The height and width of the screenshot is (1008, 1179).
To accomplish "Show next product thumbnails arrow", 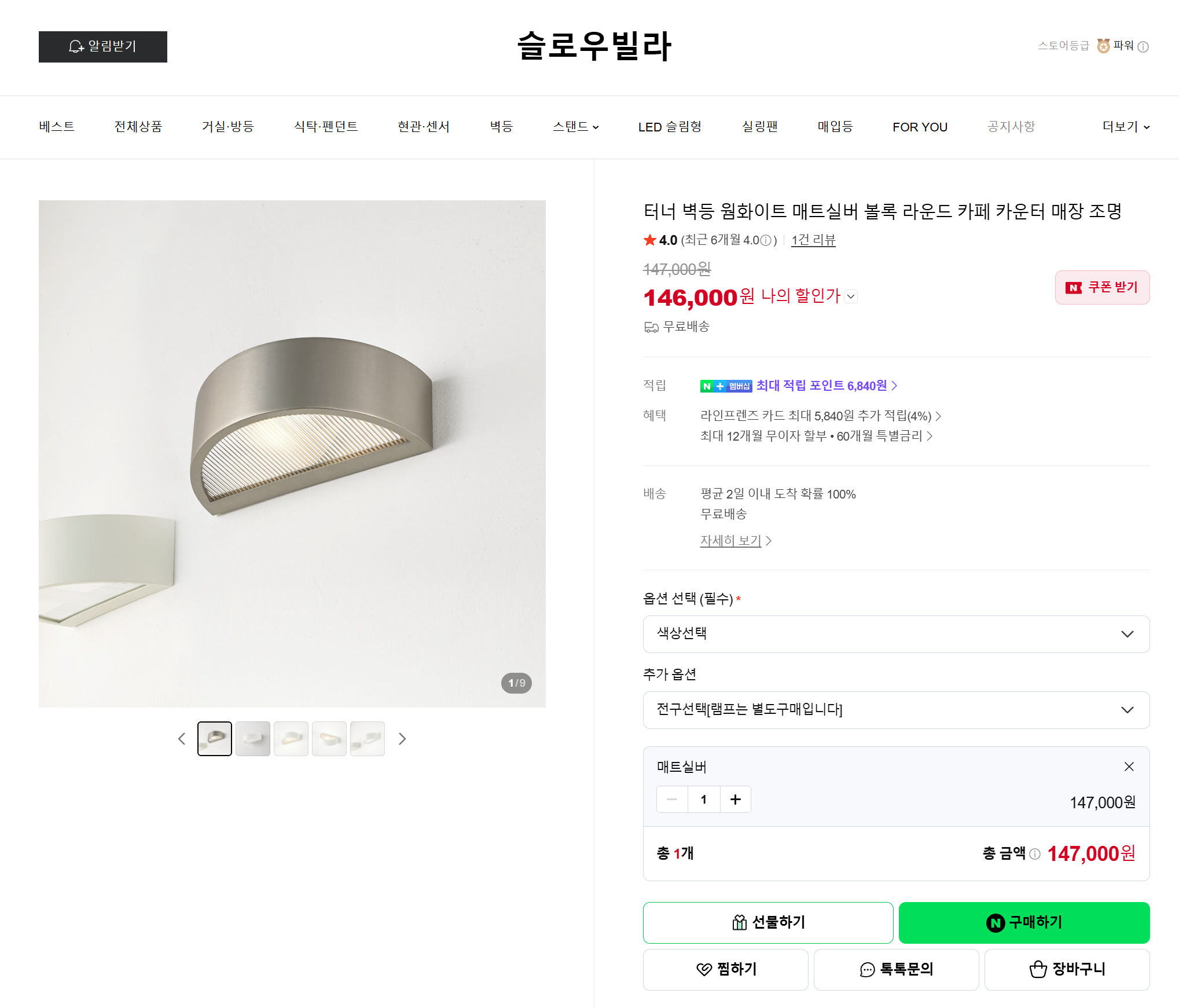I will point(402,739).
